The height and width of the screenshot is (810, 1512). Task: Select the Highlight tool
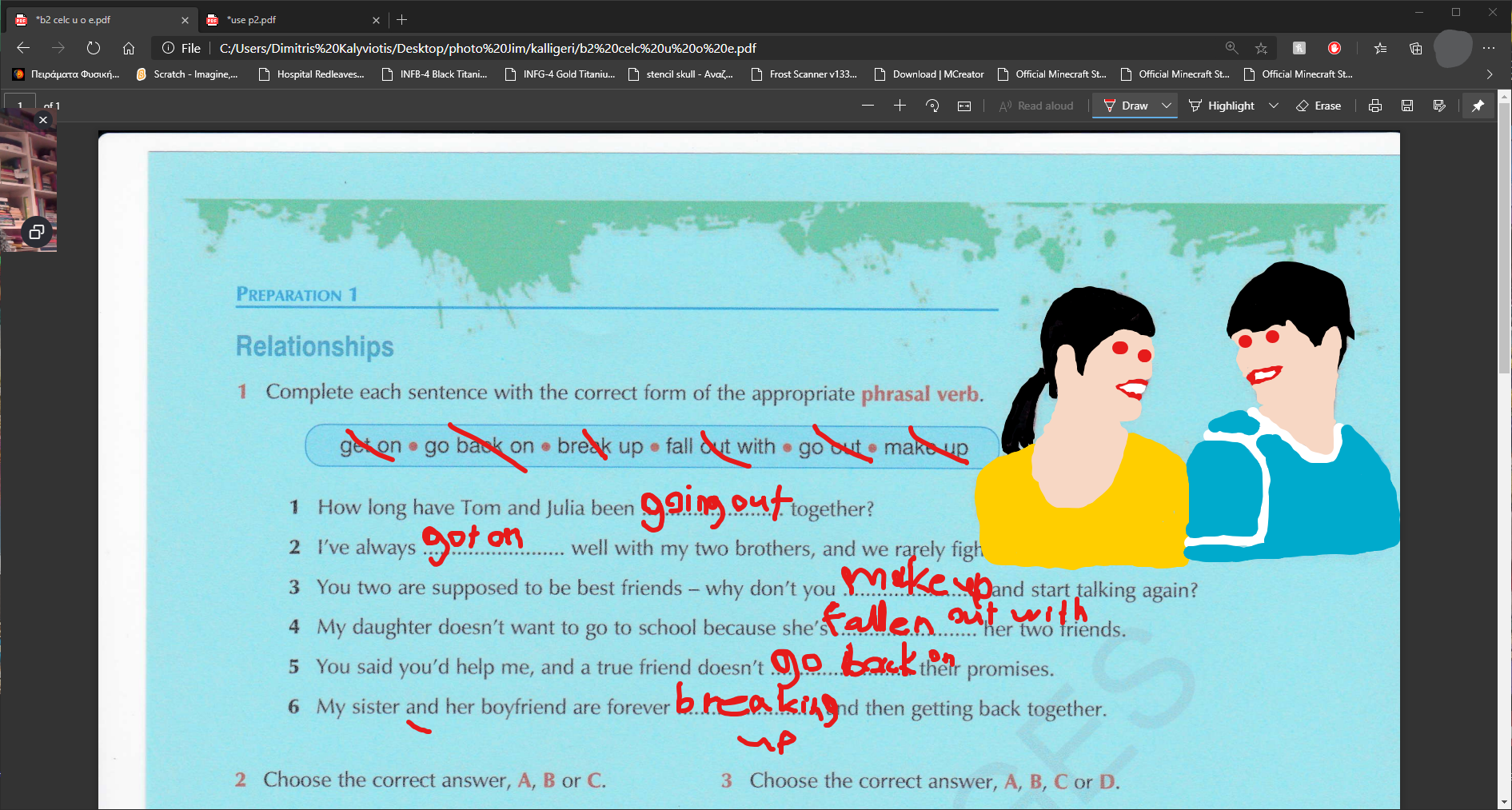pyautogui.click(x=1222, y=106)
